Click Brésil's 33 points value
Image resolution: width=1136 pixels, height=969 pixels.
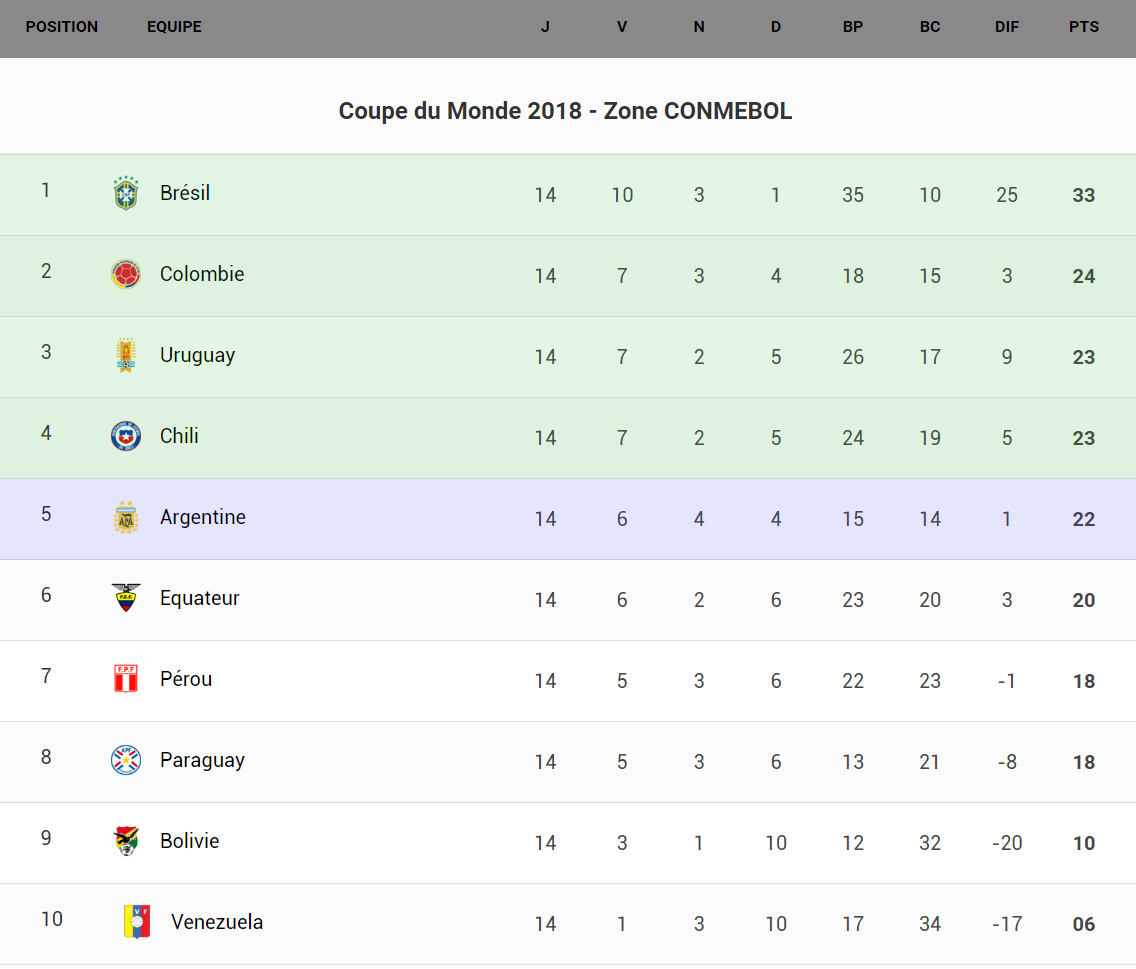click(1084, 196)
